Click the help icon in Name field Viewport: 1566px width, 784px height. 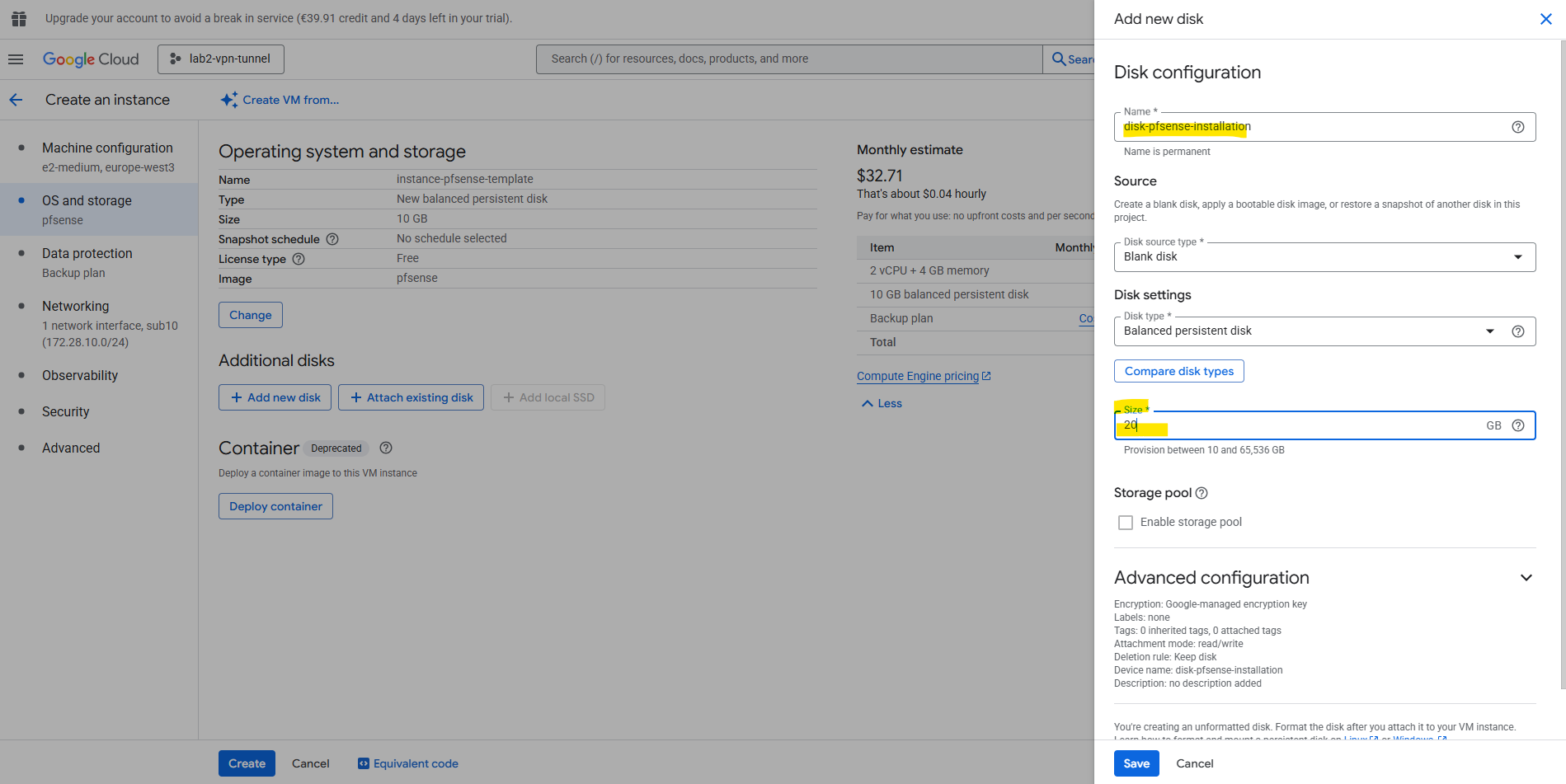(x=1517, y=127)
